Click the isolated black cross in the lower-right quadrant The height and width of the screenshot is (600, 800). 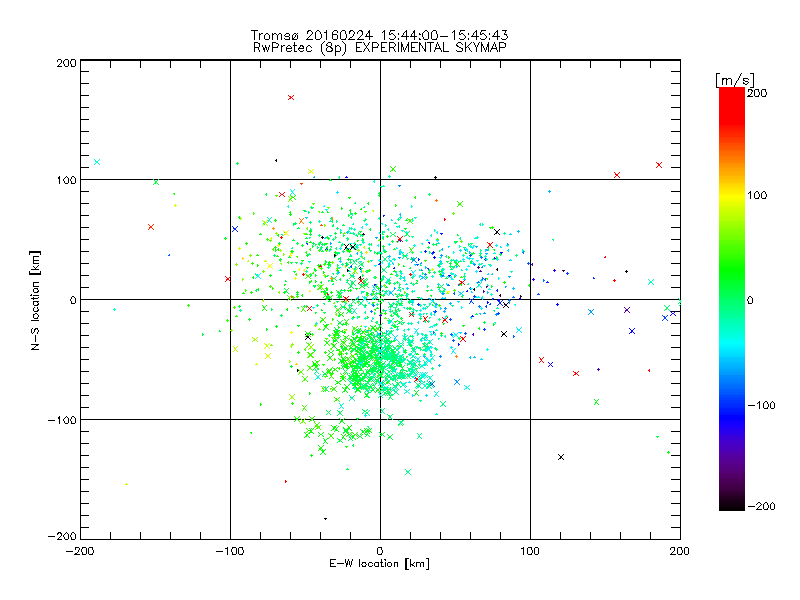561,457
